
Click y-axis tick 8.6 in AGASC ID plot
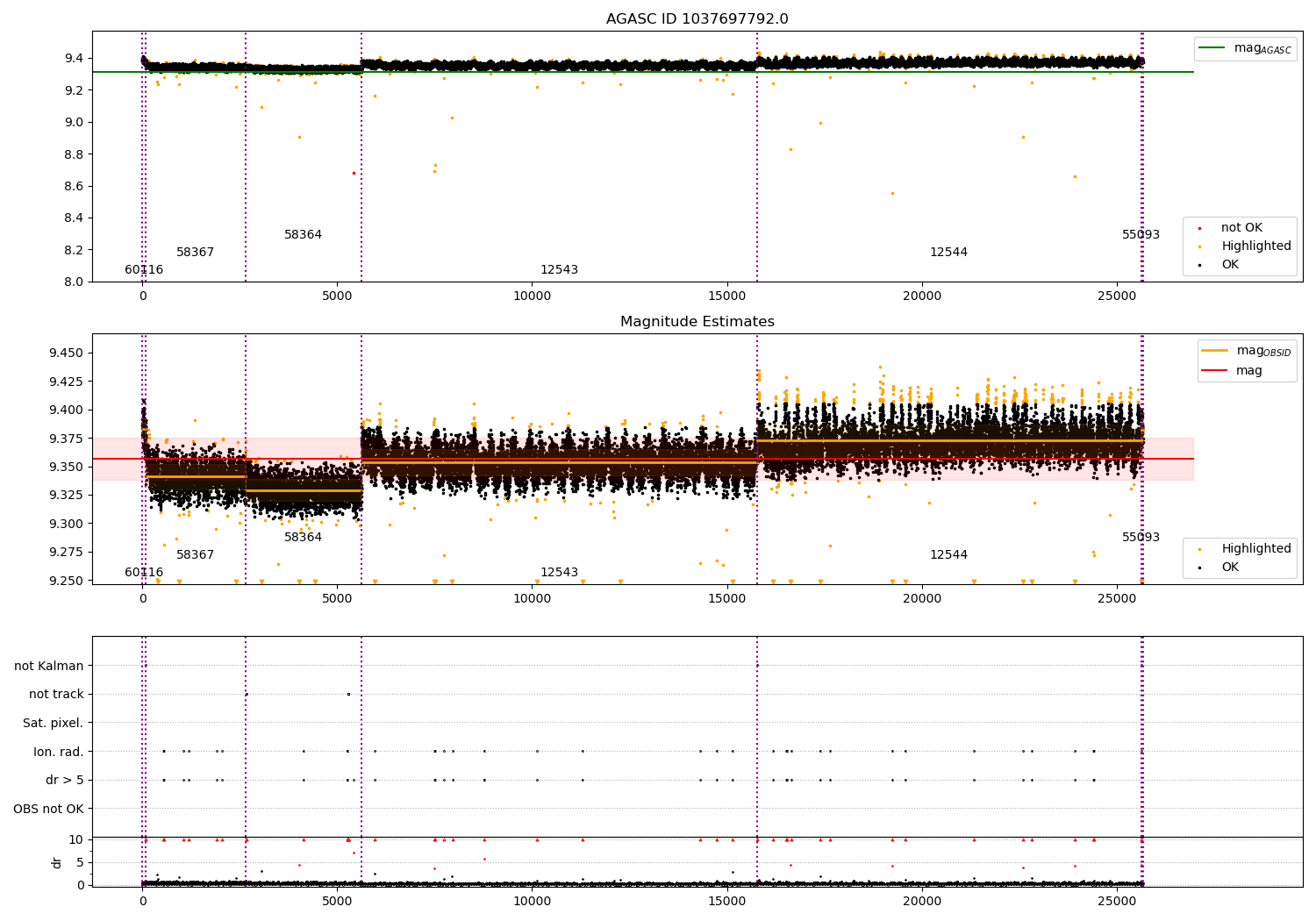click(x=74, y=186)
